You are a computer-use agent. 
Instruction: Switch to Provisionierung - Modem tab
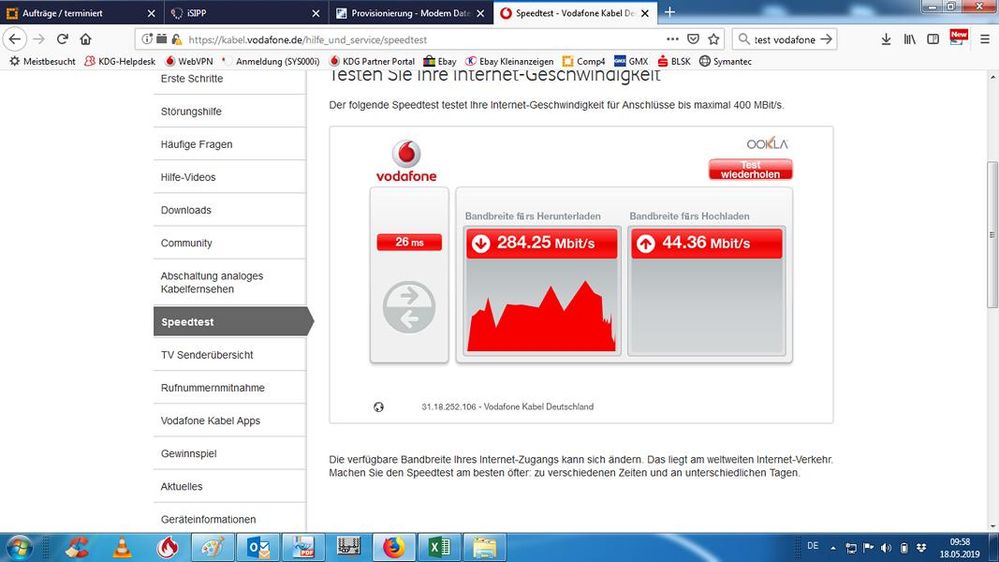point(411,13)
